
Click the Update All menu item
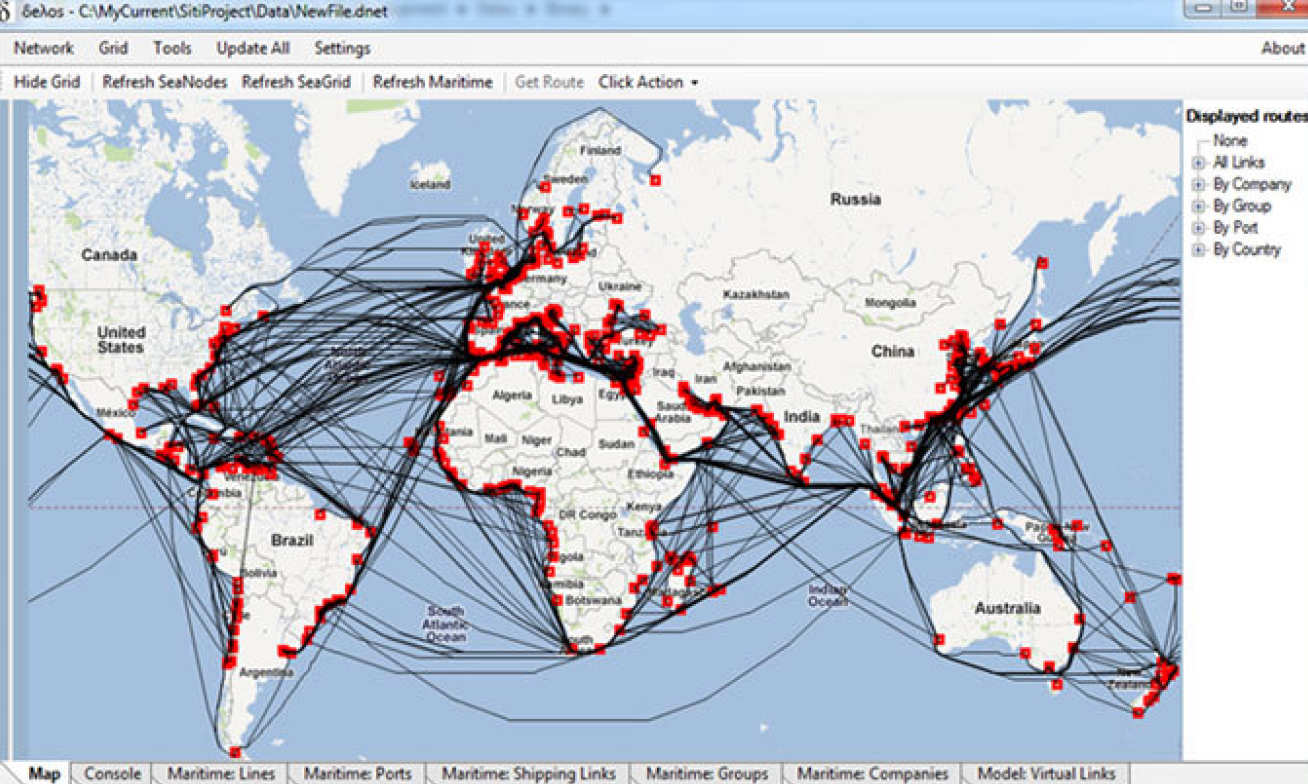coord(253,48)
